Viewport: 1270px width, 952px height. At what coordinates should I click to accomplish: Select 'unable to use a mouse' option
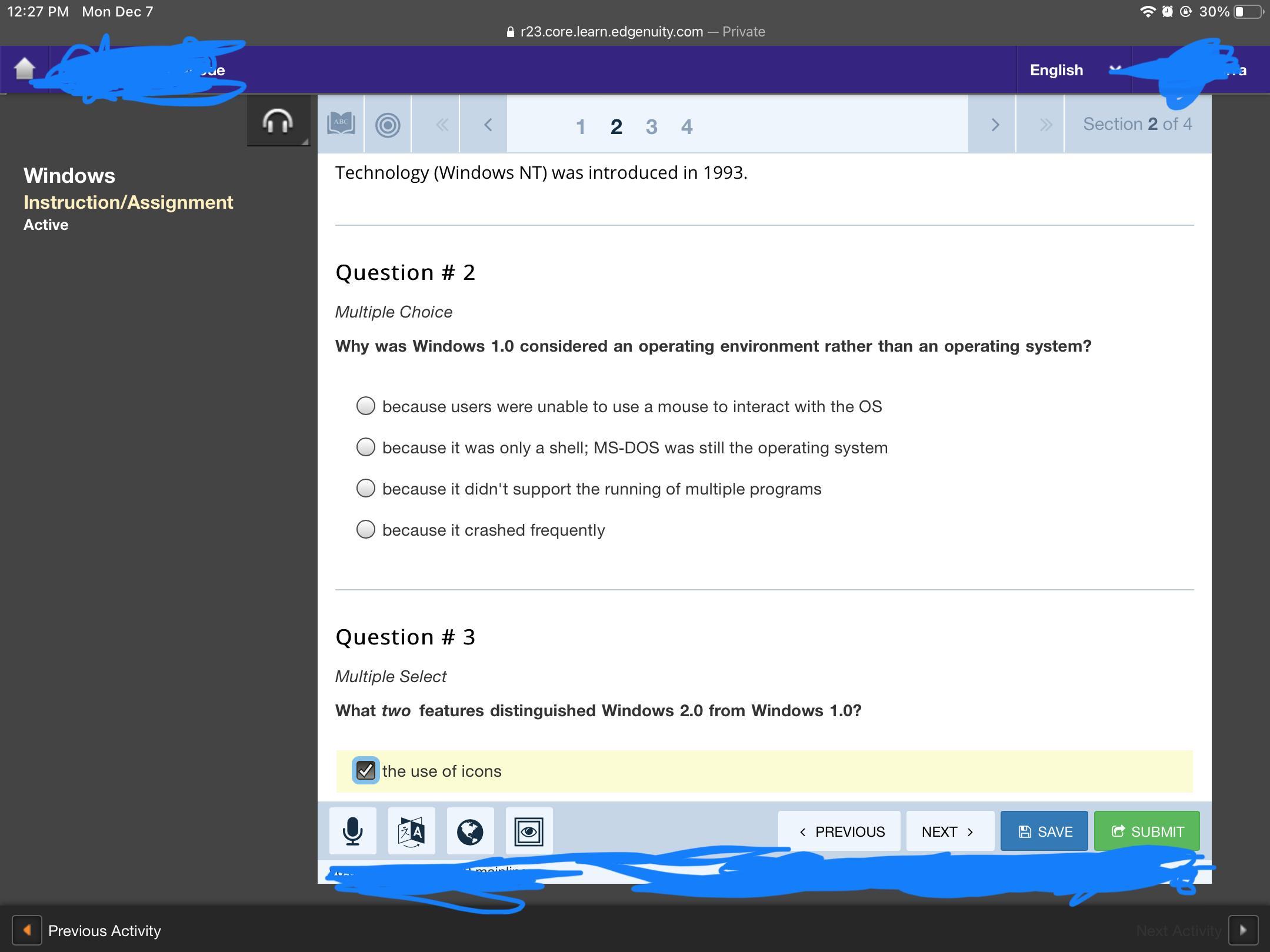click(366, 406)
